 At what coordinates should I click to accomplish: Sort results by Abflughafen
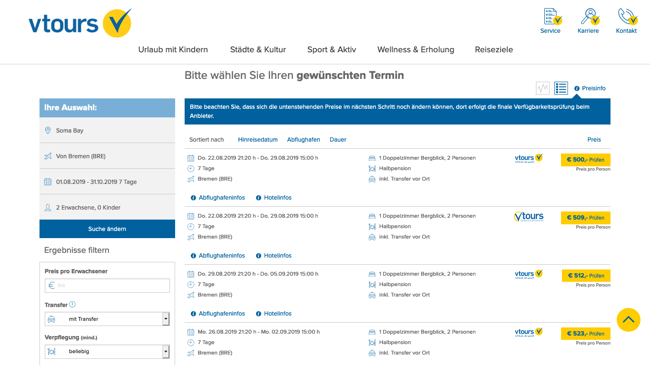pyautogui.click(x=303, y=140)
